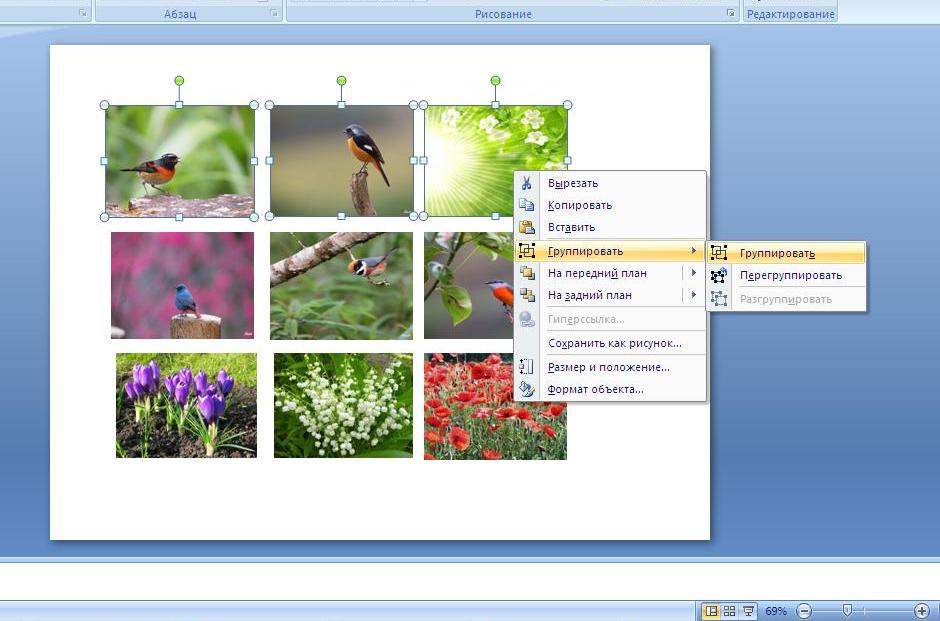Click rotation handle of second bird picture

click(341, 80)
